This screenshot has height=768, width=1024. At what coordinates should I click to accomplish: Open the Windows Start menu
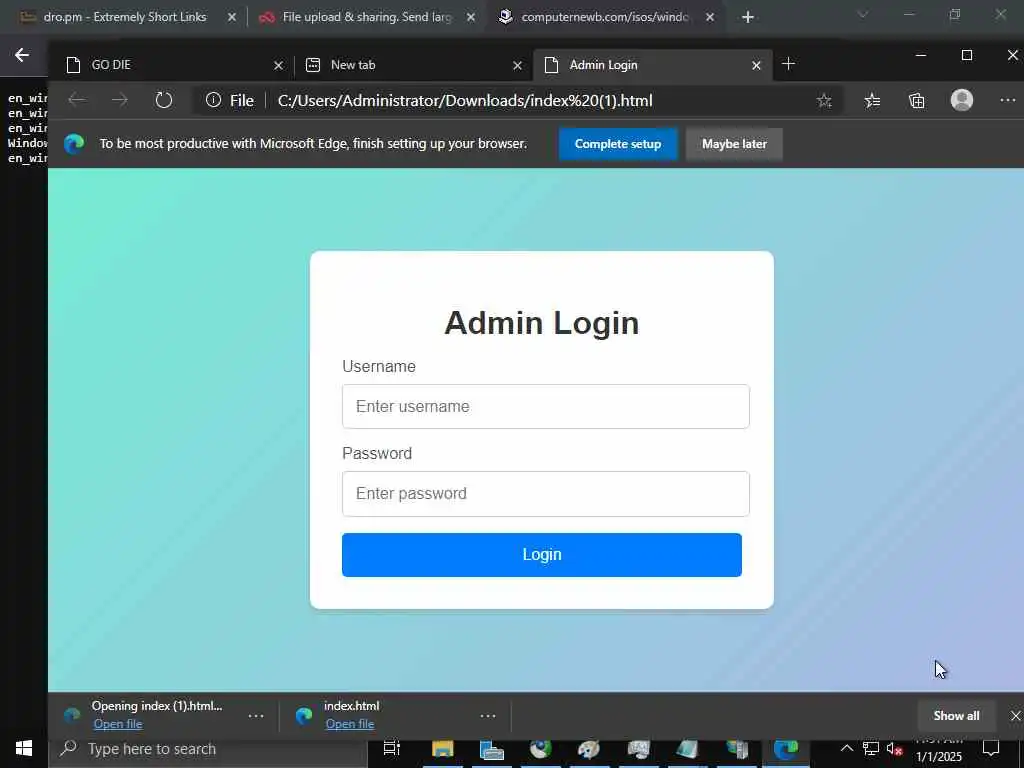pos(24,748)
